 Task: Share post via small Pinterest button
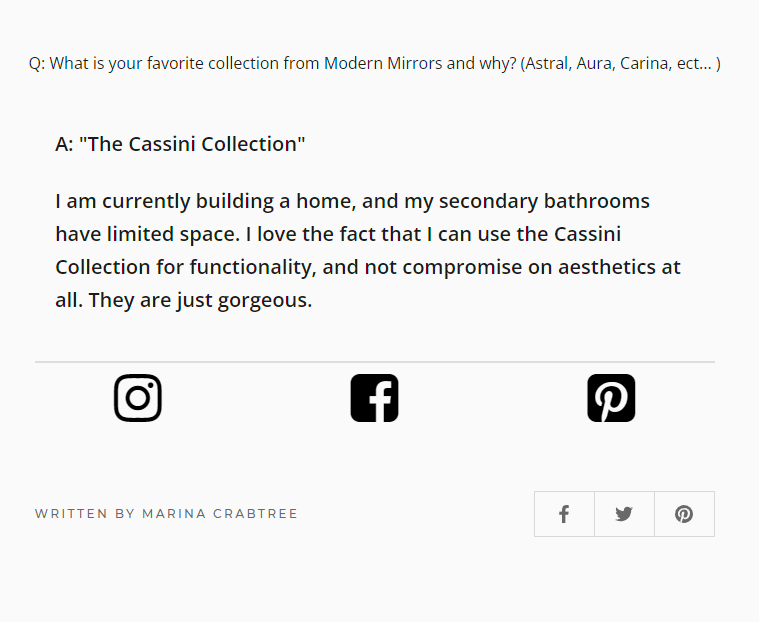tap(684, 514)
